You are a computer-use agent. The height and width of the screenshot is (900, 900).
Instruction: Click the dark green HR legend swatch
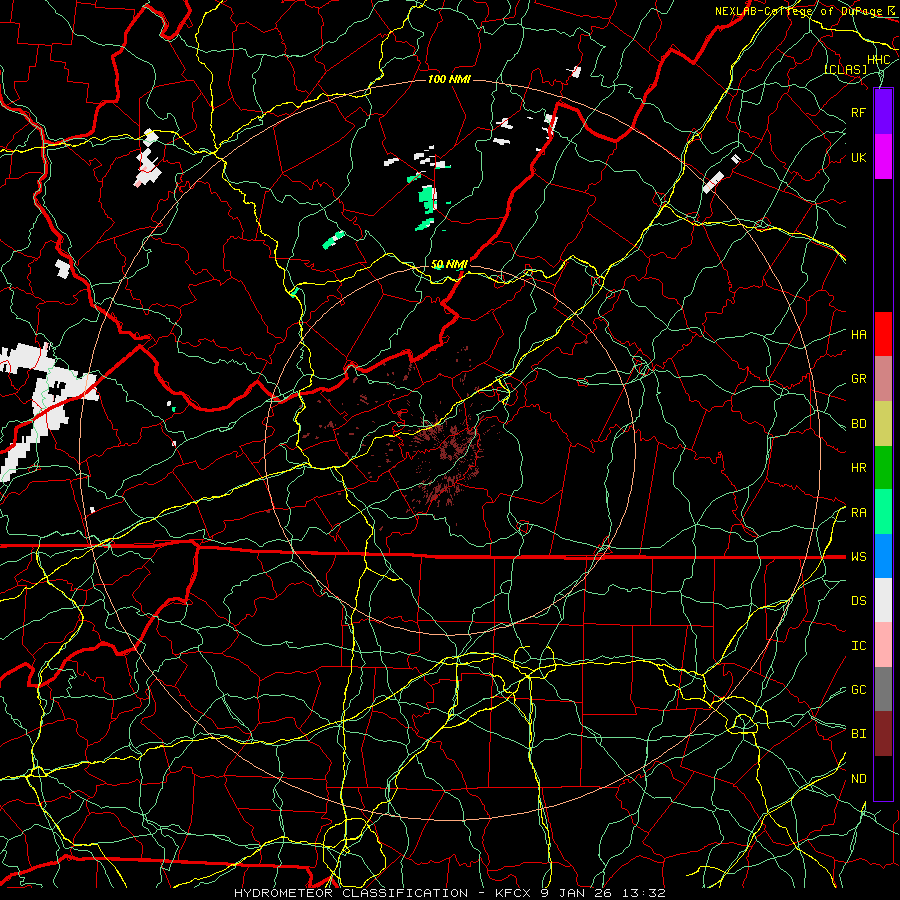[x=883, y=468]
